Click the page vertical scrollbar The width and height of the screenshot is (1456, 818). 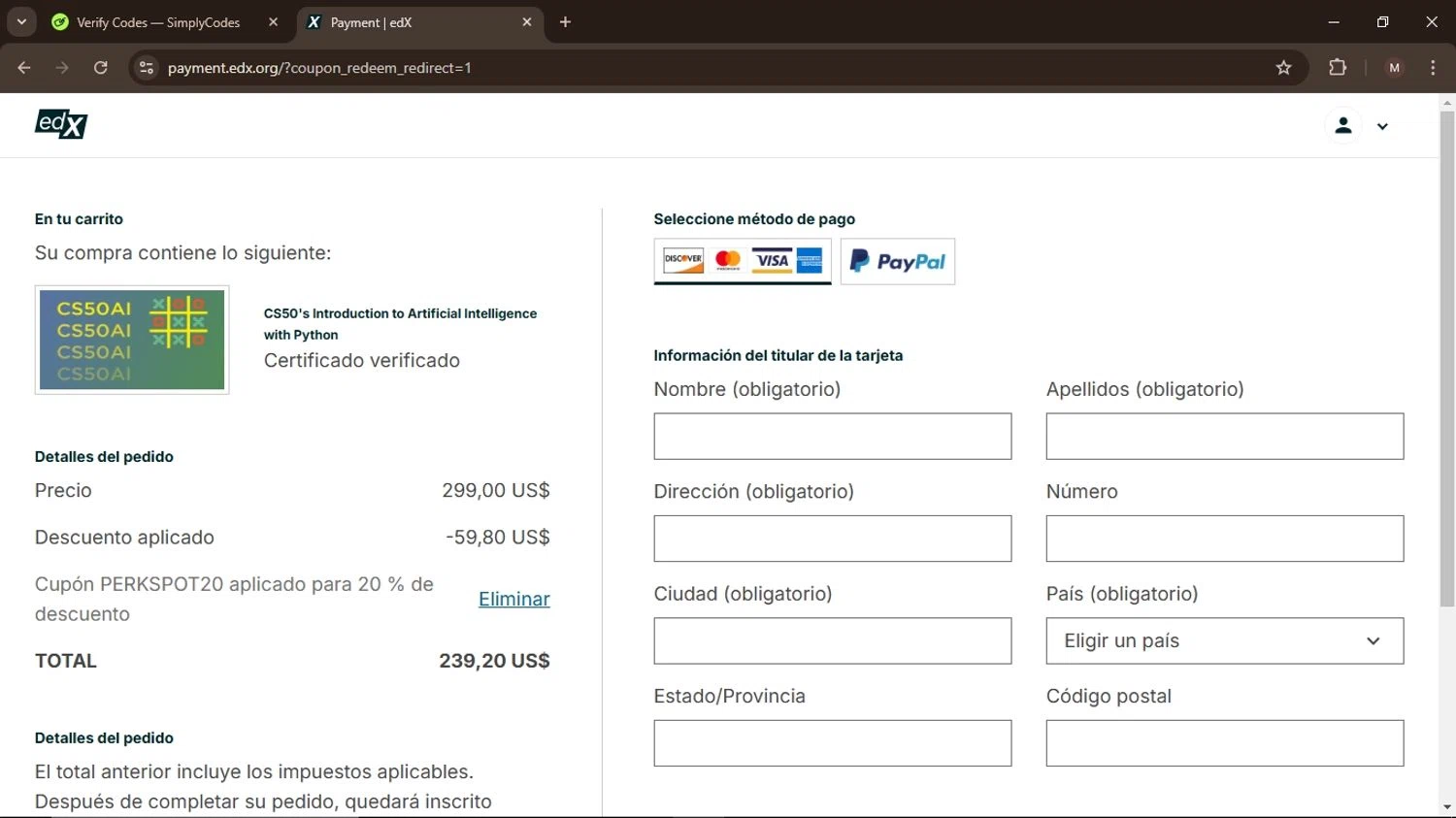(x=1447, y=359)
